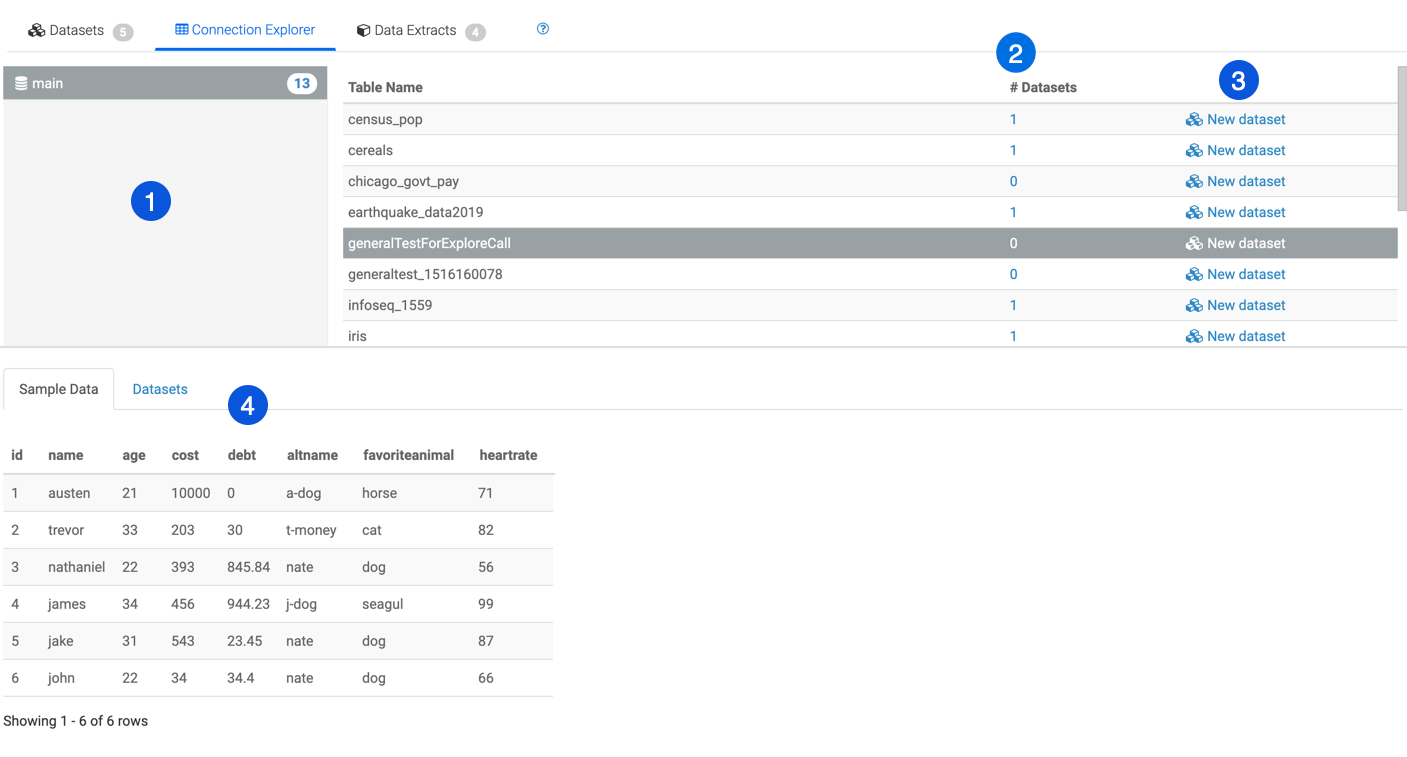Click New dataset link for generaltest_1516160078

point(1245,275)
